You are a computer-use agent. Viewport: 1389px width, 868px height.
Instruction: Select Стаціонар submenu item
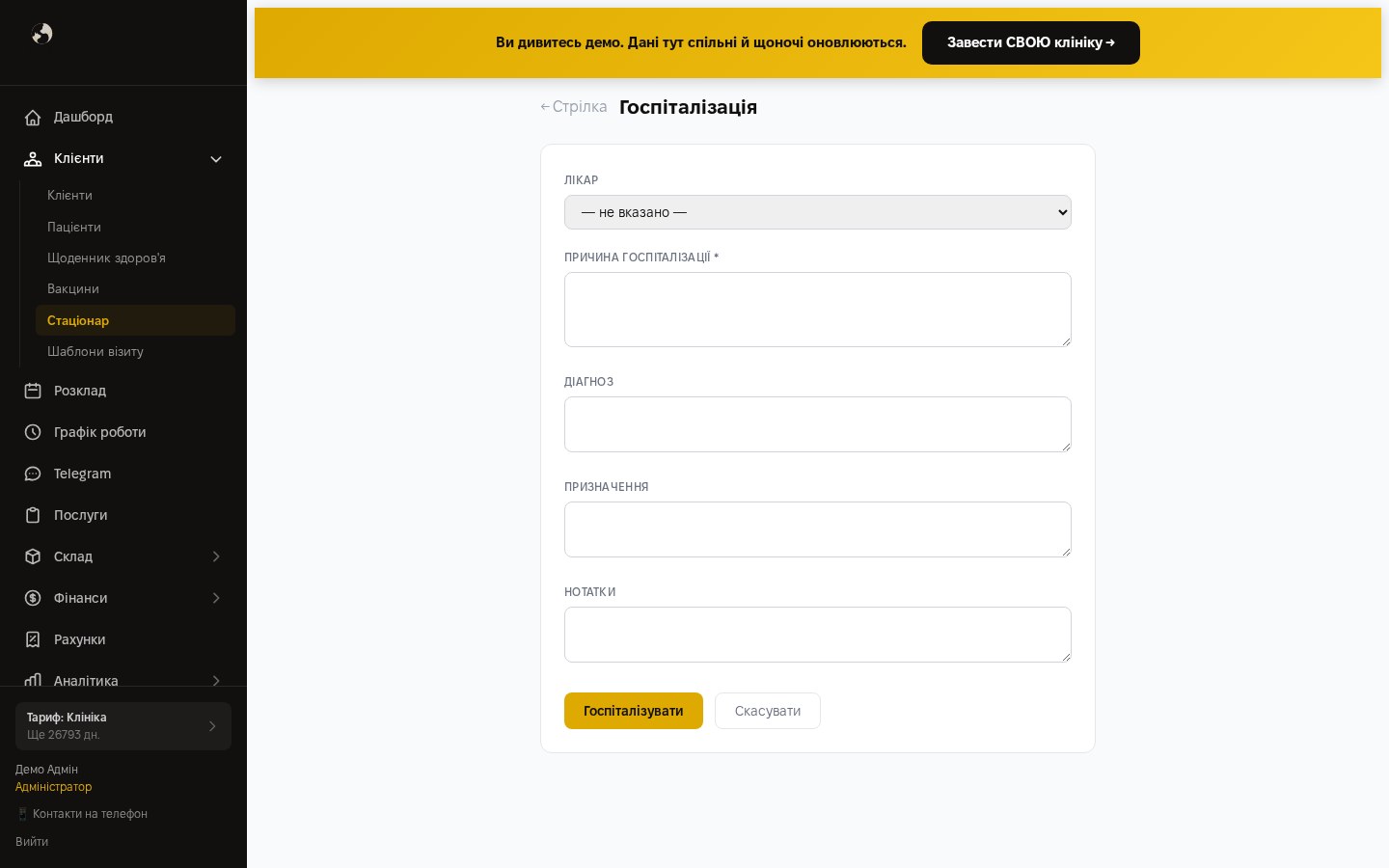click(x=135, y=320)
